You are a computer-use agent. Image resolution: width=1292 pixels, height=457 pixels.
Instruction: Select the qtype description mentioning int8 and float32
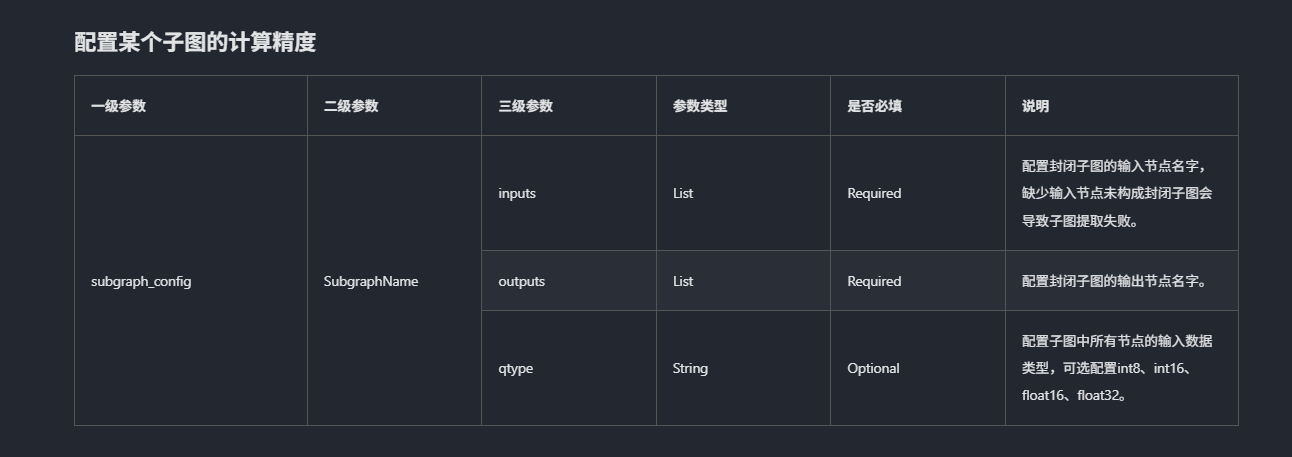coord(1118,368)
